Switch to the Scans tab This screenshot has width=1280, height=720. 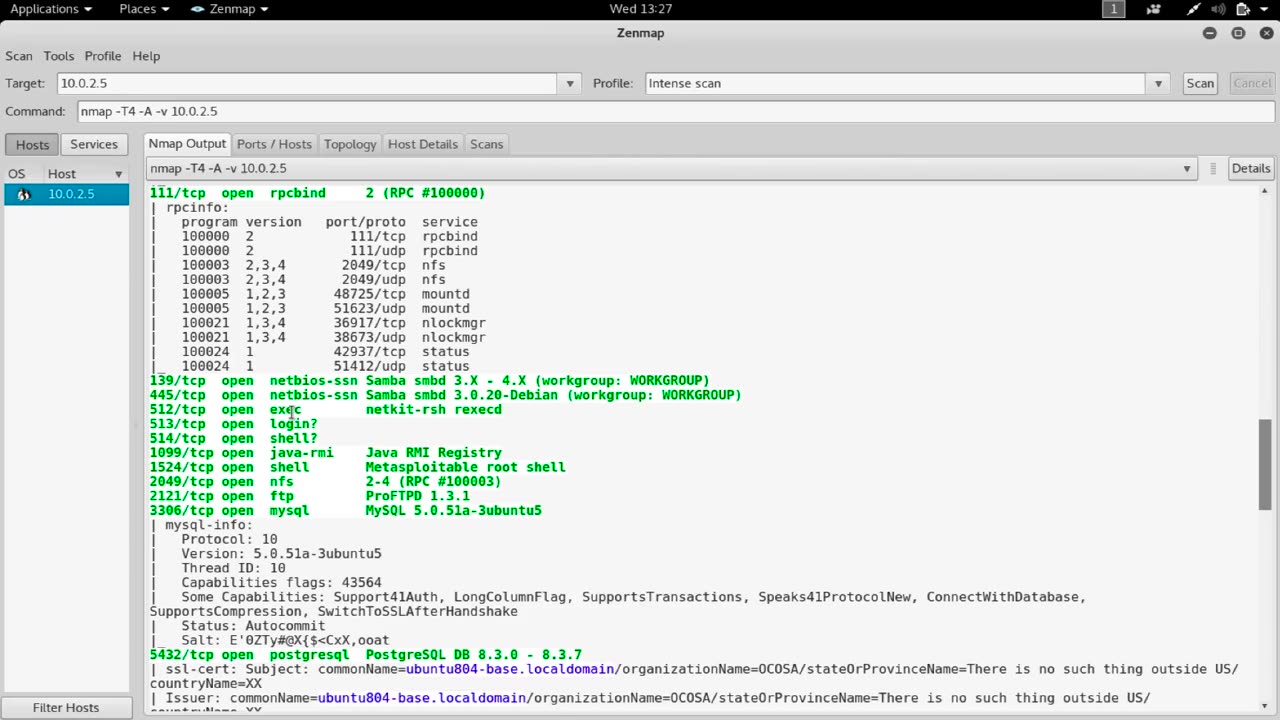pyautogui.click(x=487, y=144)
